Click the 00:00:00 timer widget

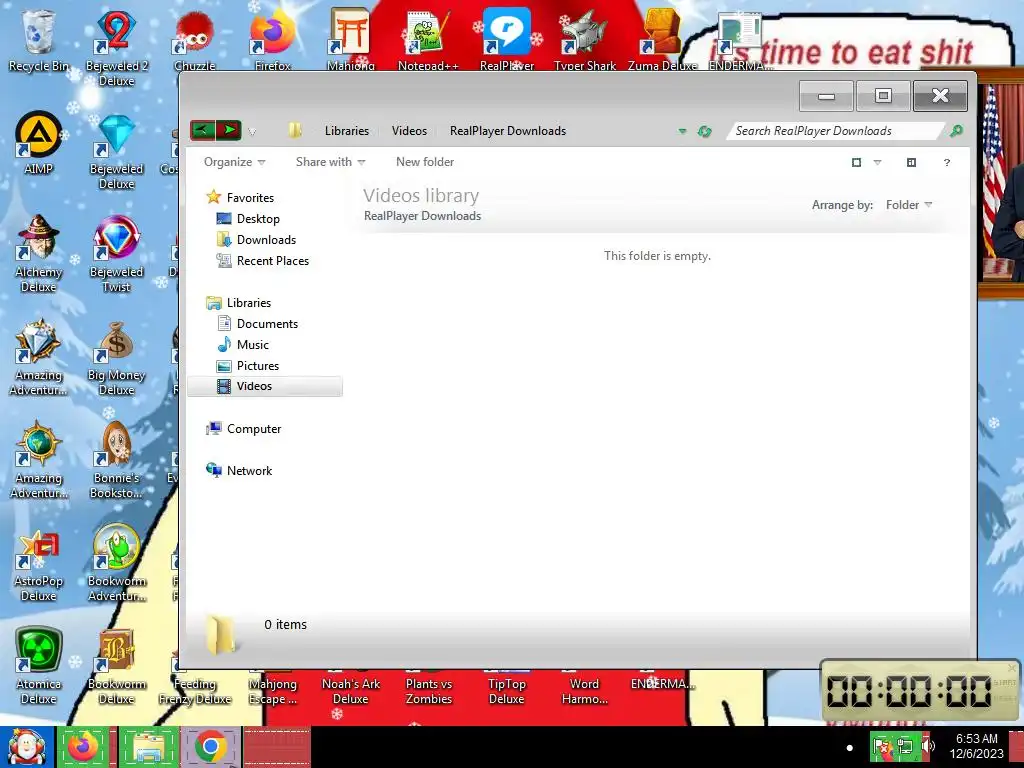[x=920, y=691]
